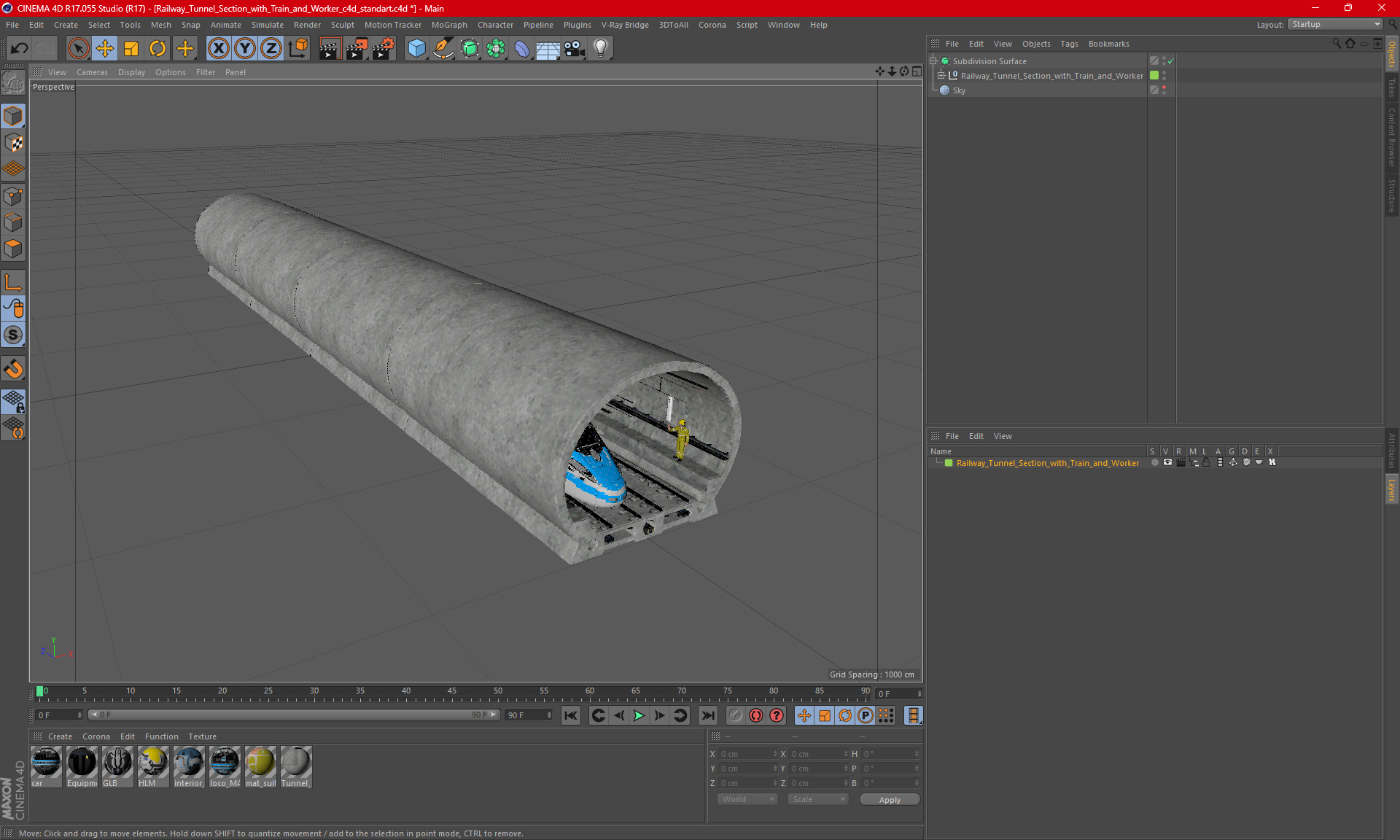Open viewport Cameras menu

(x=92, y=72)
